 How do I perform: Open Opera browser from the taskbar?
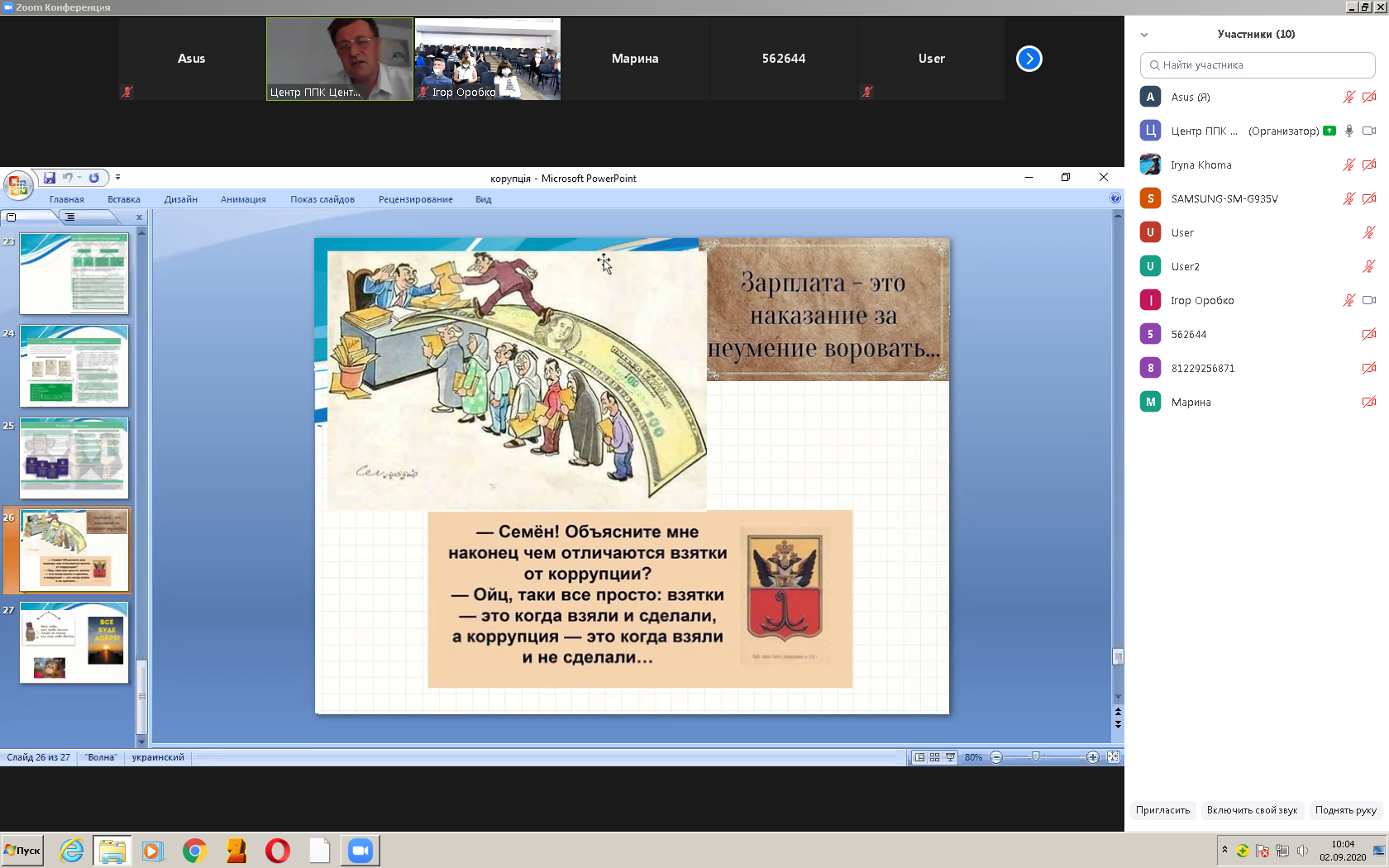point(278,851)
